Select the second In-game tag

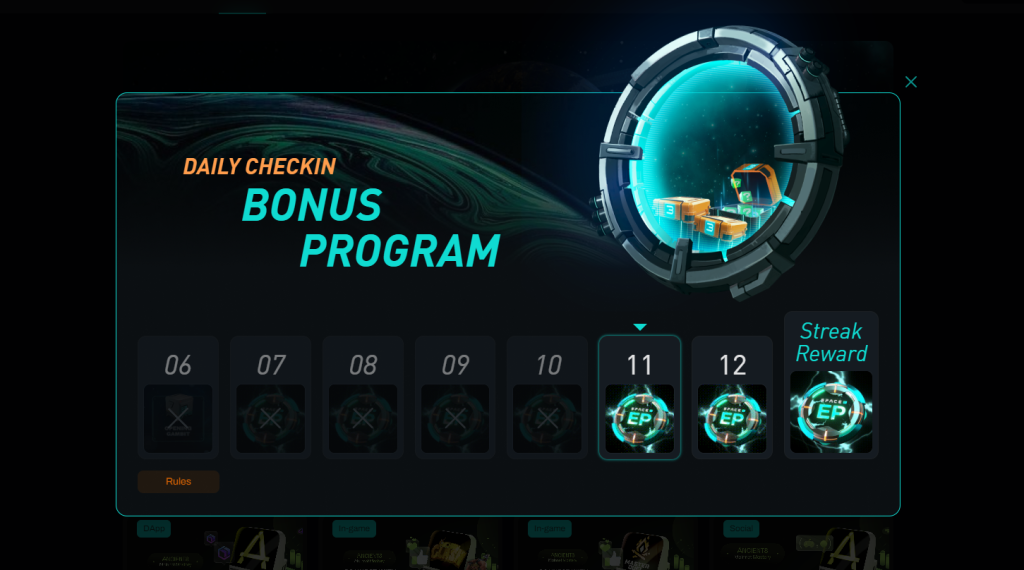pyautogui.click(x=549, y=528)
